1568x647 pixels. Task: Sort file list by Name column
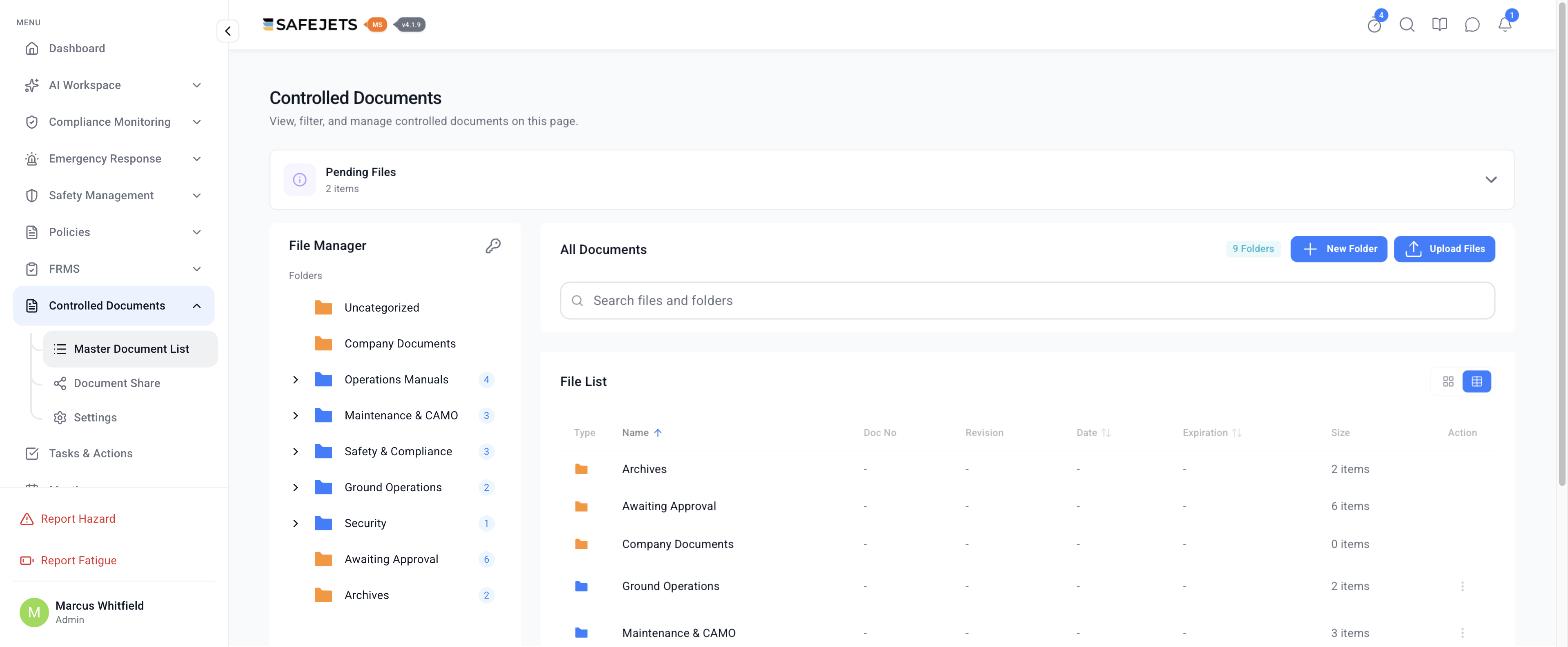pyautogui.click(x=642, y=433)
